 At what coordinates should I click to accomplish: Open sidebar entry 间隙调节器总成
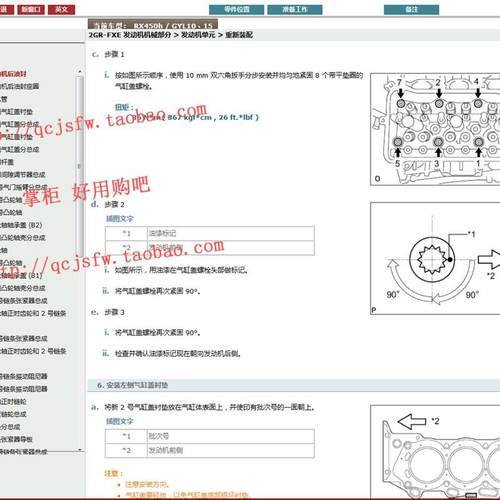23,174
